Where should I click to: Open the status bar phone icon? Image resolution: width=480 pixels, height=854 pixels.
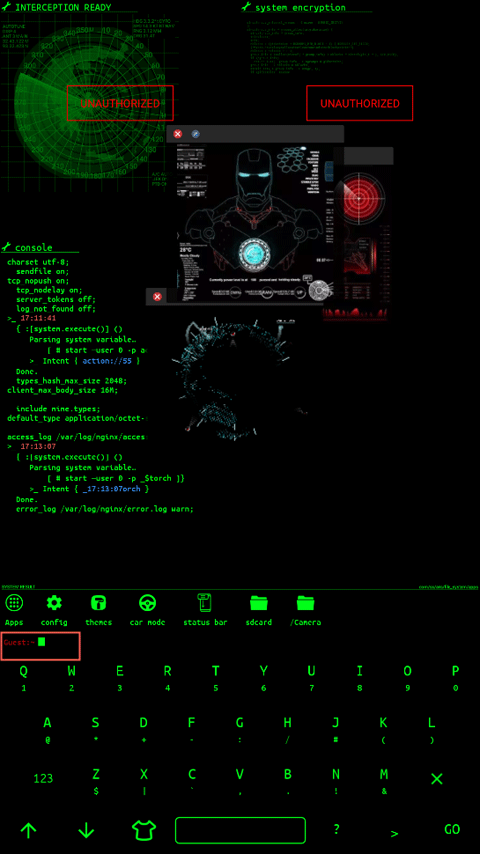(x=205, y=602)
